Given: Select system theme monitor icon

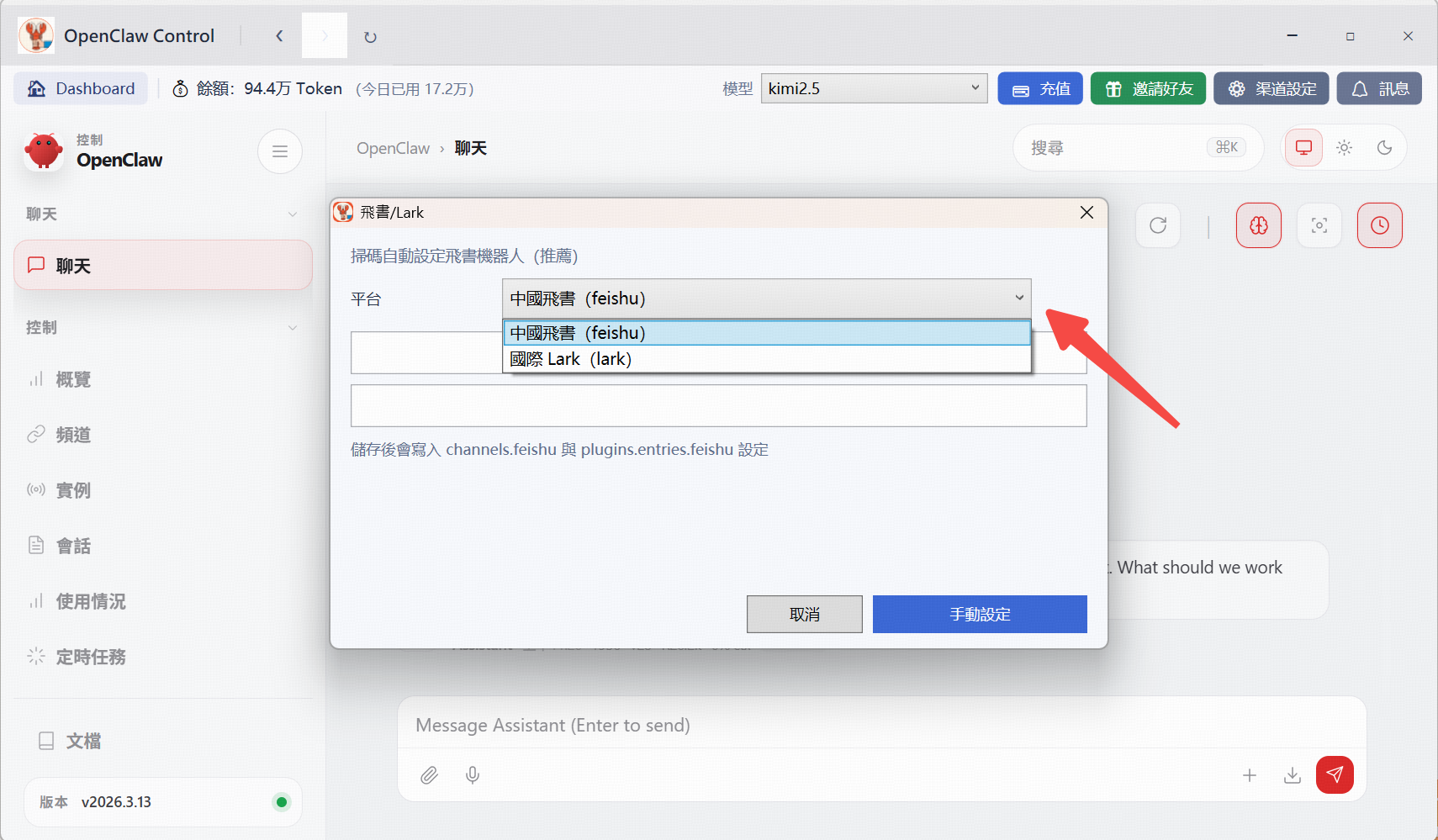Looking at the screenshot, I should [x=1303, y=148].
